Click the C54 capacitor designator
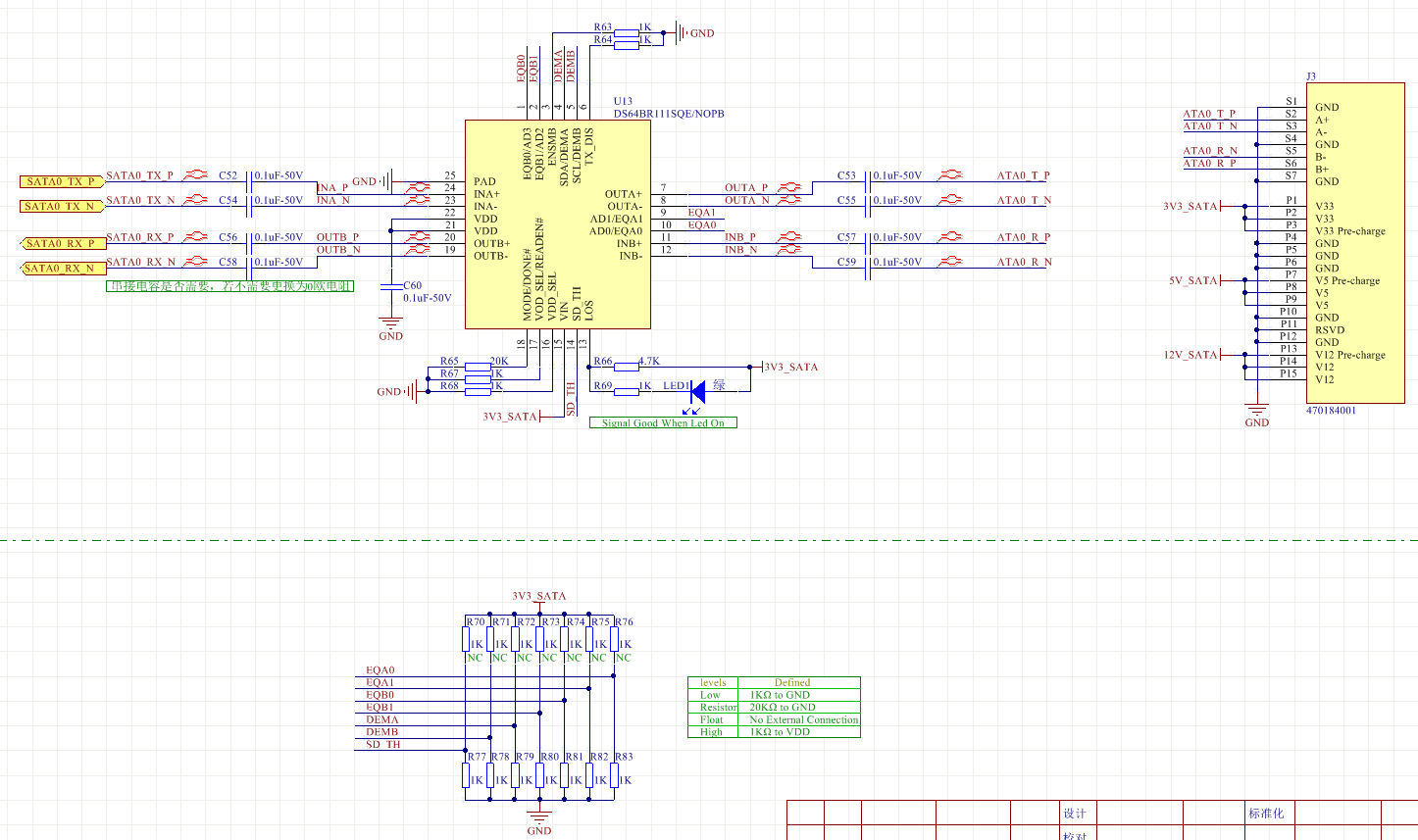1418x840 pixels. (228, 200)
